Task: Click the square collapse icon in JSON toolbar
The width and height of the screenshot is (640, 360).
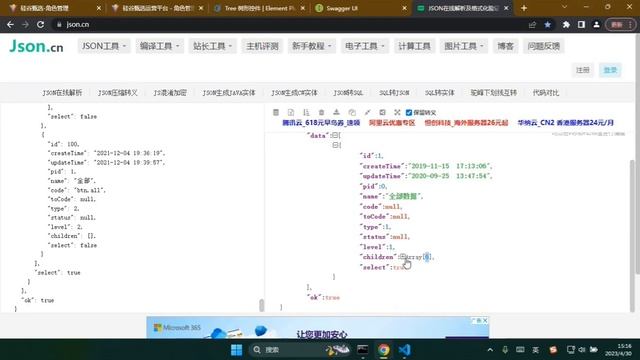Action: pyautogui.click(x=382, y=112)
